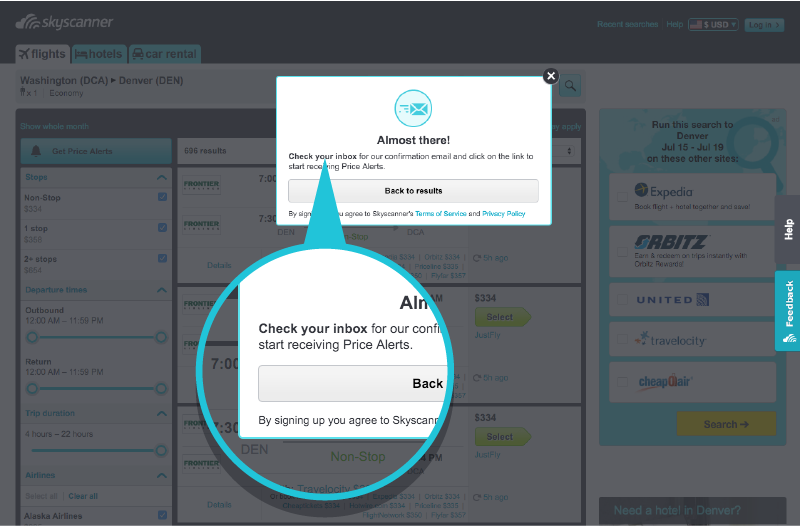Check the United checkbox
The height and width of the screenshot is (526, 800).
[x=622, y=299]
